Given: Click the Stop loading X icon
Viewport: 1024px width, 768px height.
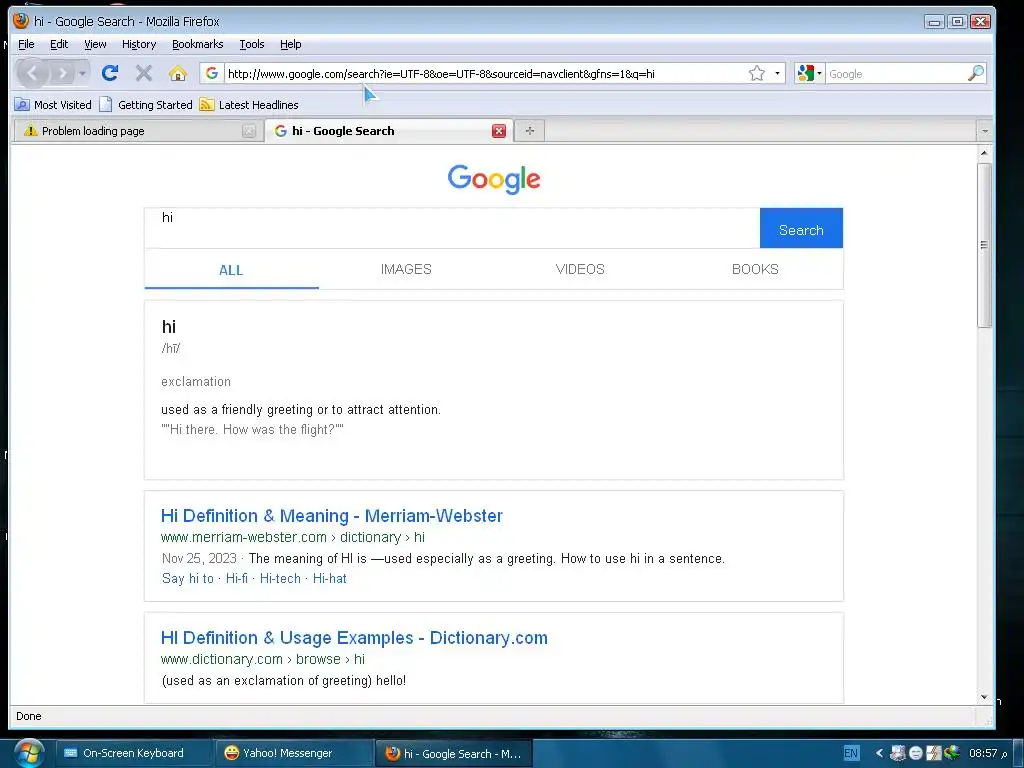Looking at the screenshot, I should 144,73.
